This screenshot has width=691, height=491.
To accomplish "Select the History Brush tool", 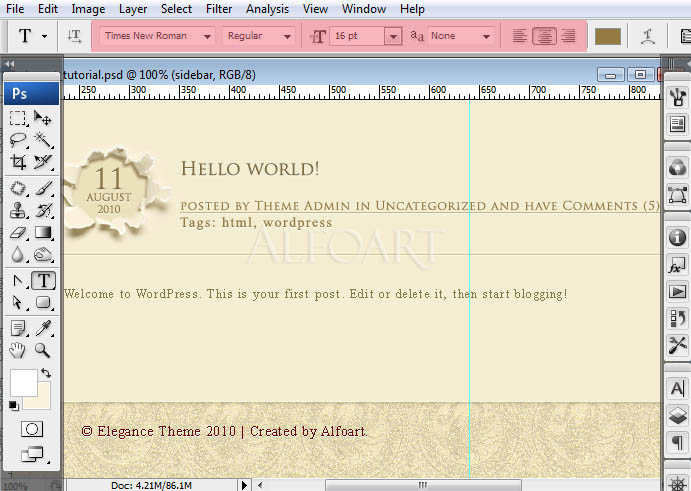I will [x=43, y=211].
